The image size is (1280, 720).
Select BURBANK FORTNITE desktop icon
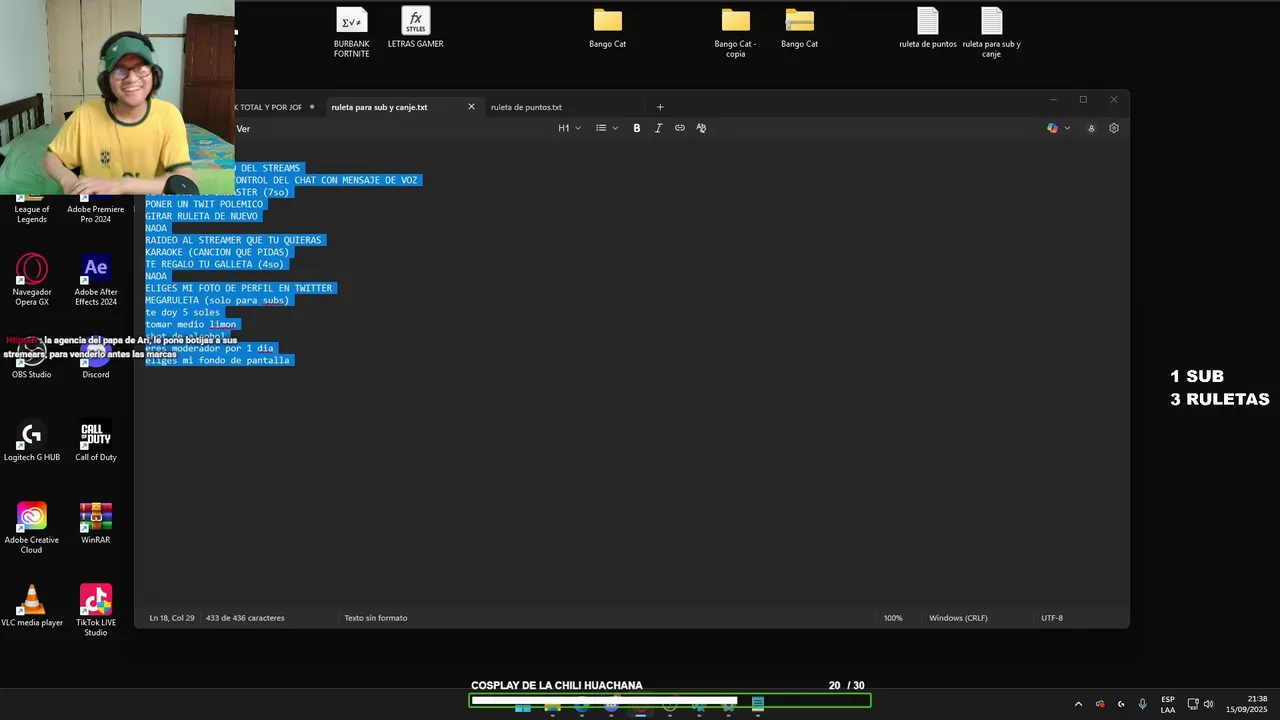pos(352,33)
